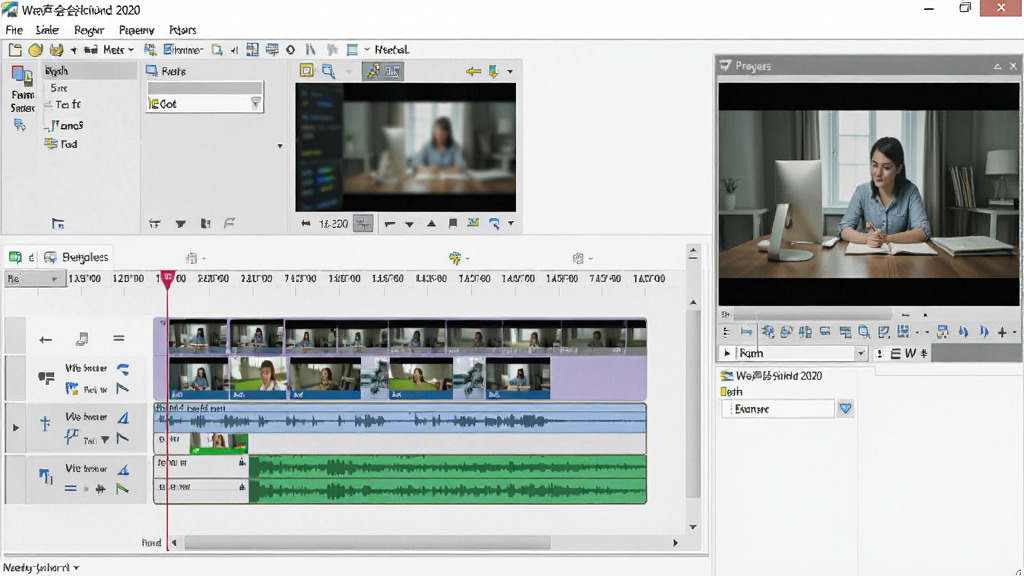Click the left arrow icon in top track header
The height and width of the screenshot is (576, 1024).
[46, 340]
